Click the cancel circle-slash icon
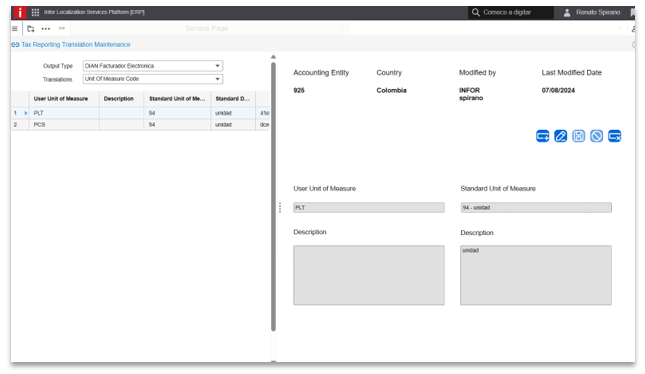Viewport: 645px width, 374px height. coord(596,136)
